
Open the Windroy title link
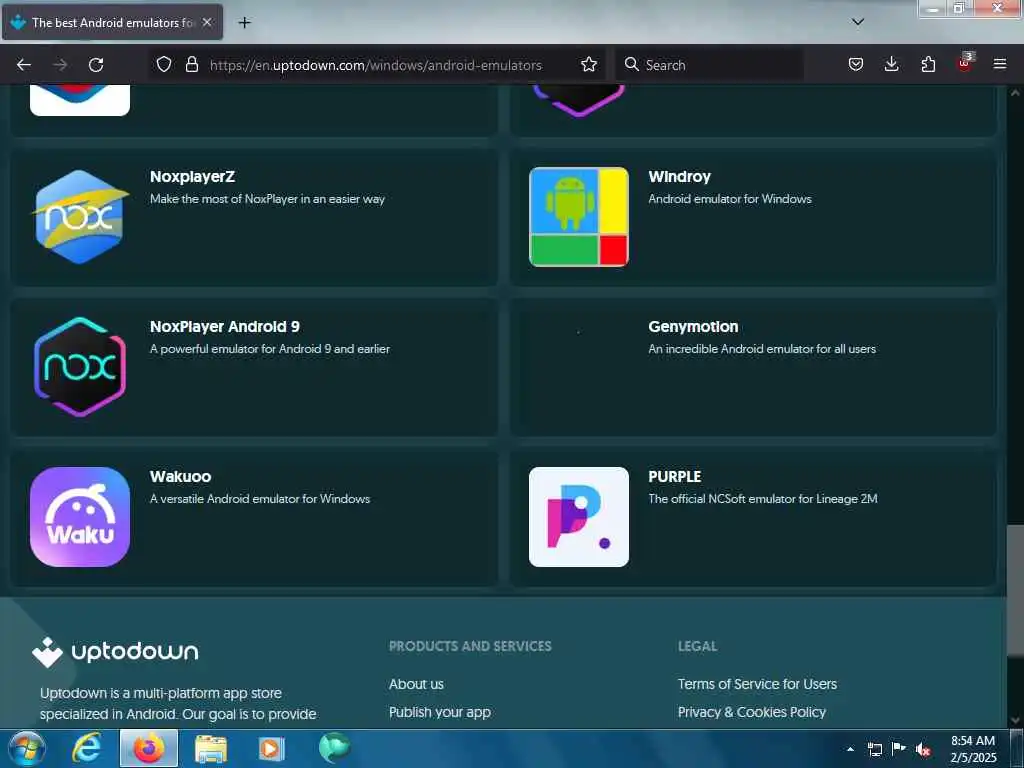pos(679,176)
